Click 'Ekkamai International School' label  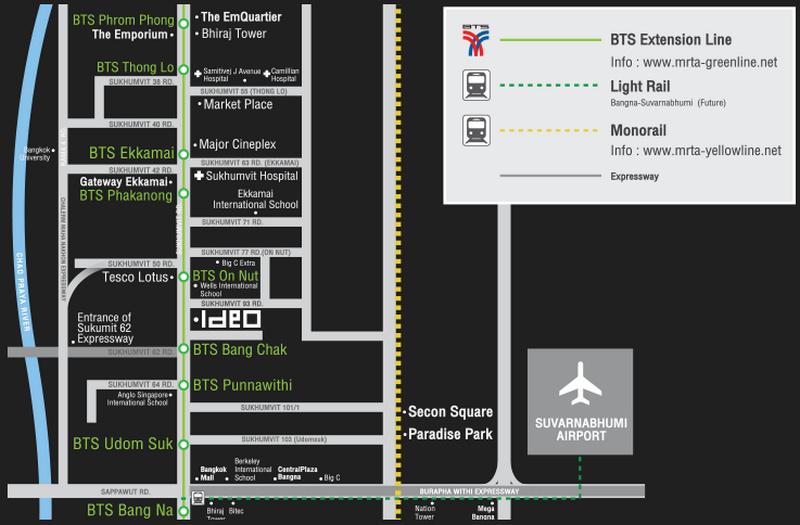(x=255, y=199)
